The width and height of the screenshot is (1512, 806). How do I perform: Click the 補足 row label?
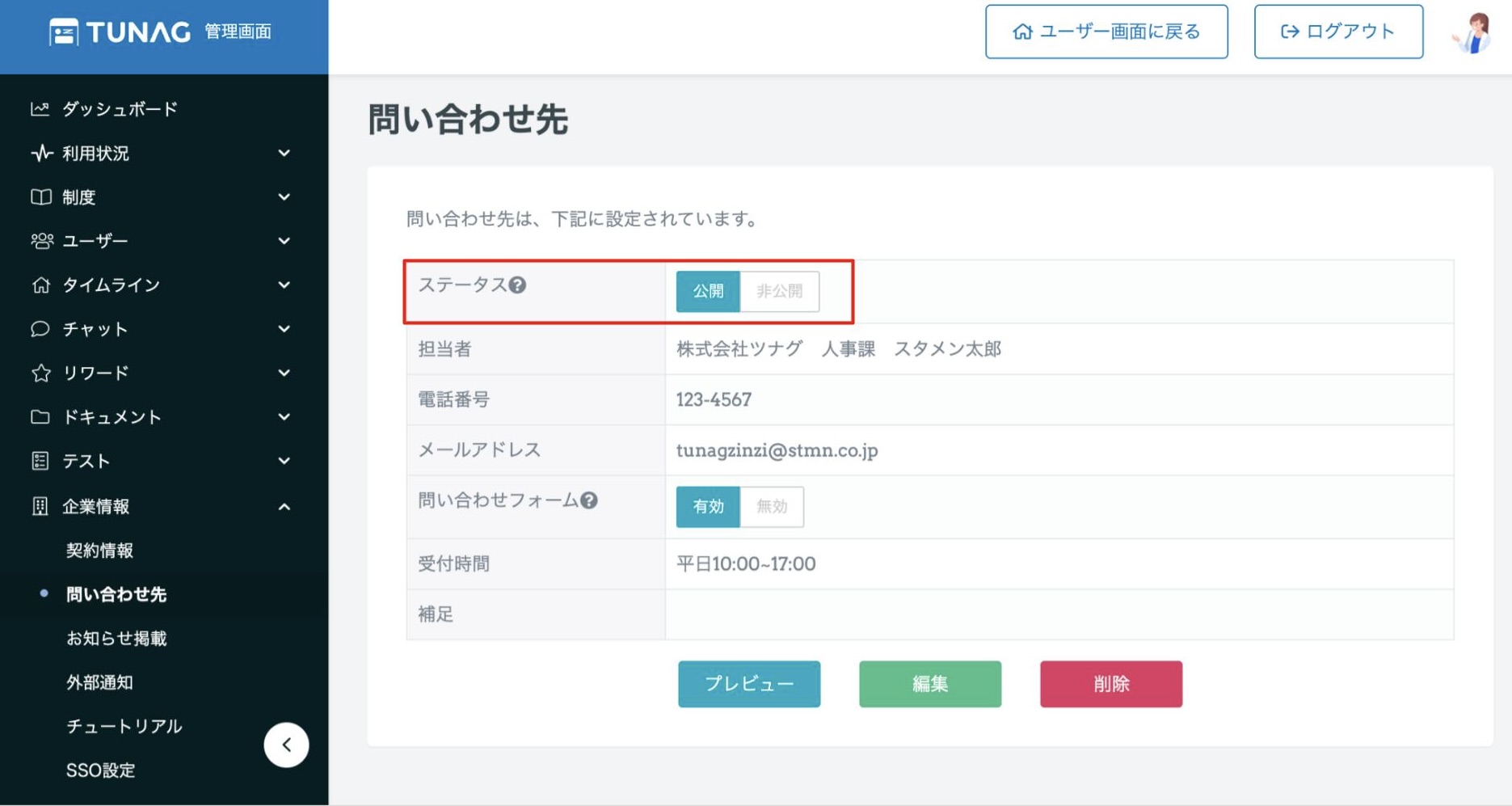[x=436, y=614]
